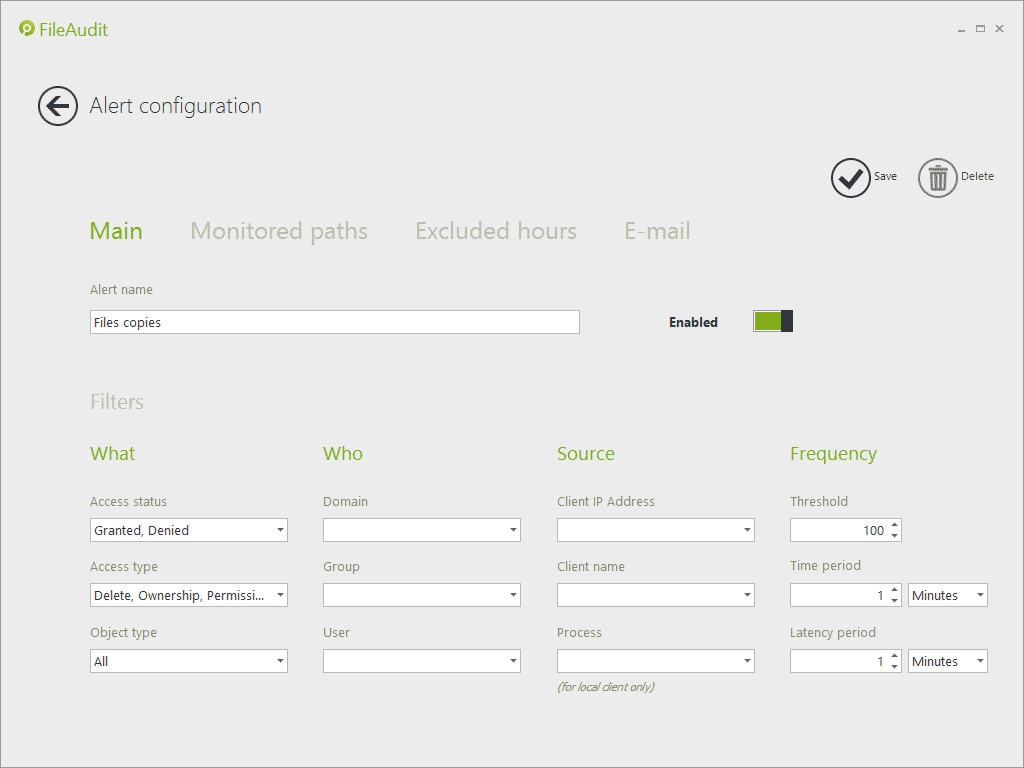Open the Excluded hours tab
The height and width of the screenshot is (768, 1024).
[x=496, y=231]
